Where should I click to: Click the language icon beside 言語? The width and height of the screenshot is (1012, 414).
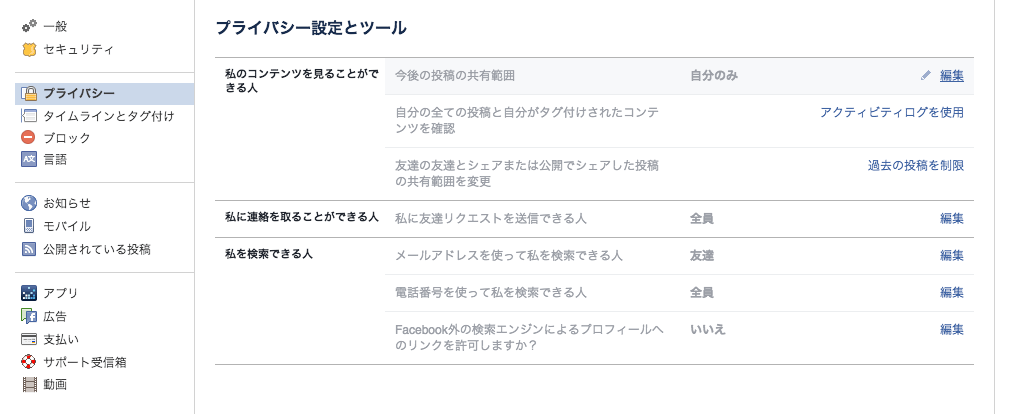tap(29, 159)
